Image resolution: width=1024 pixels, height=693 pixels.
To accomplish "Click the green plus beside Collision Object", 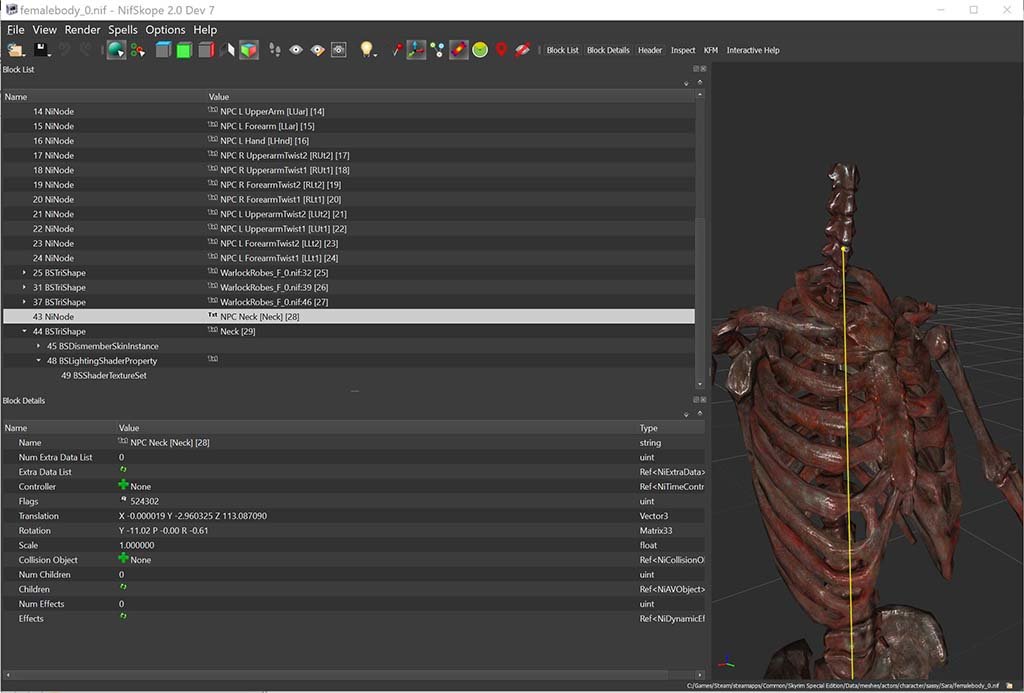I will [x=123, y=558].
